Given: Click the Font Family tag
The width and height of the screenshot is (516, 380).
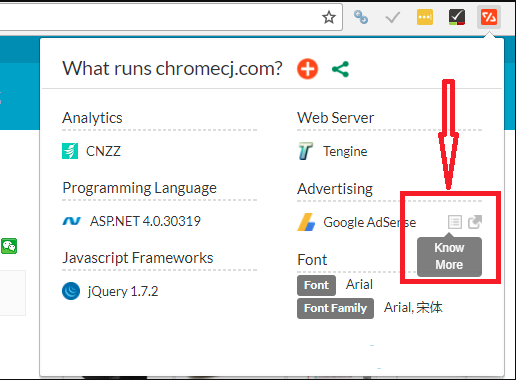Looking at the screenshot, I should 335,308.
